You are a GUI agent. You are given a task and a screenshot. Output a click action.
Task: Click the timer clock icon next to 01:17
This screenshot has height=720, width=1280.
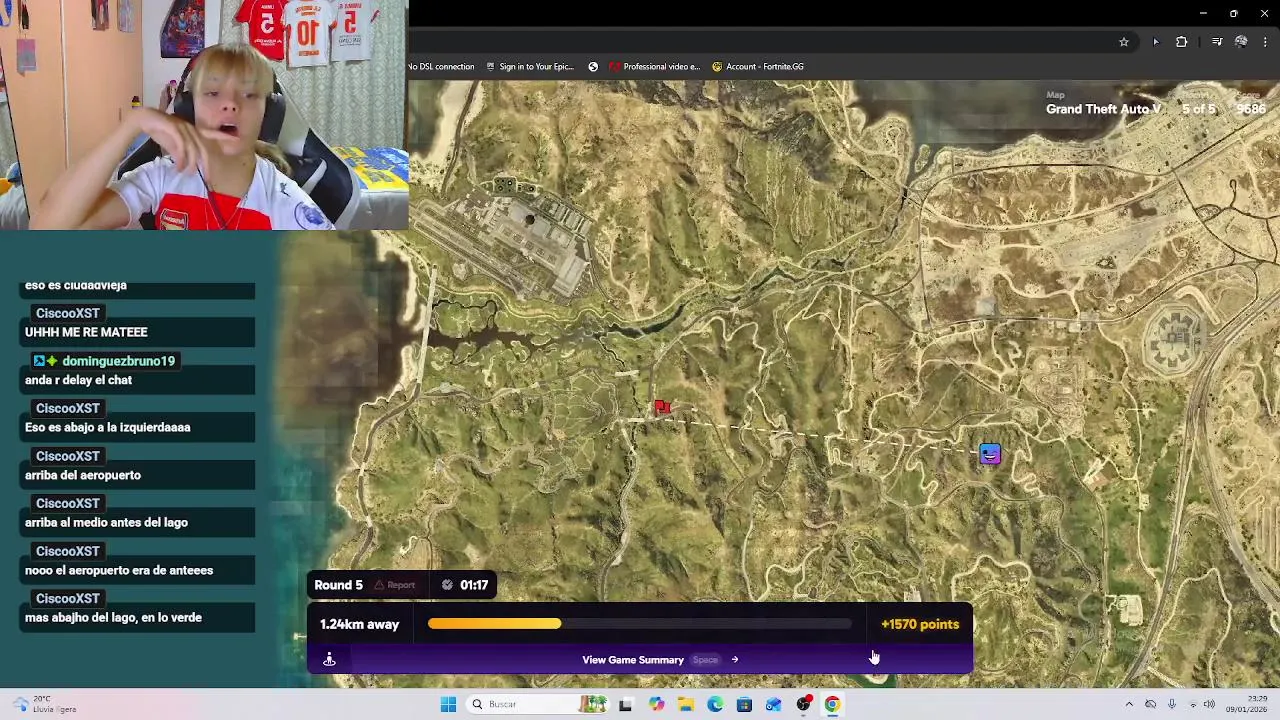click(447, 585)
